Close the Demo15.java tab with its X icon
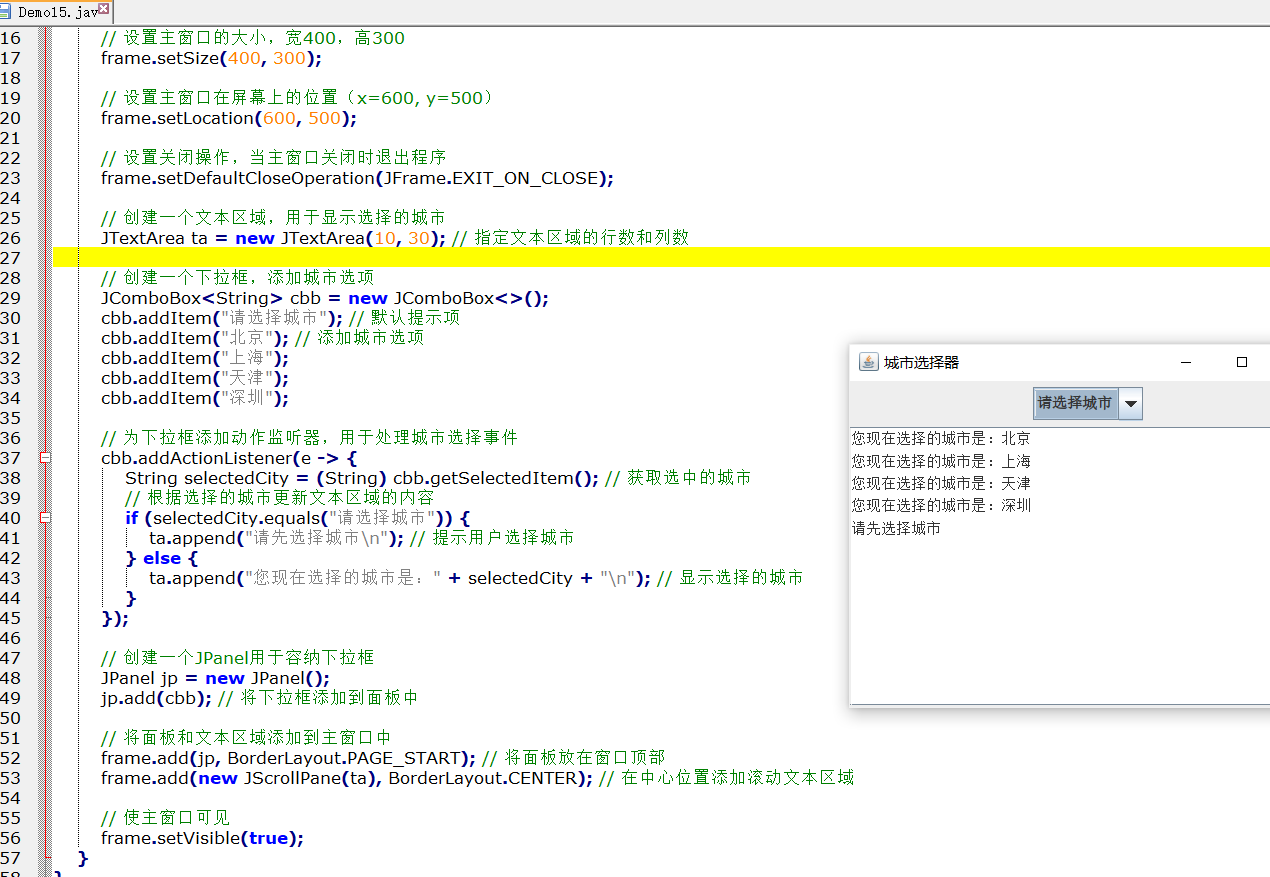Image resolution: width=1270 pixels, height=877 pixels. tap(104, 10)
